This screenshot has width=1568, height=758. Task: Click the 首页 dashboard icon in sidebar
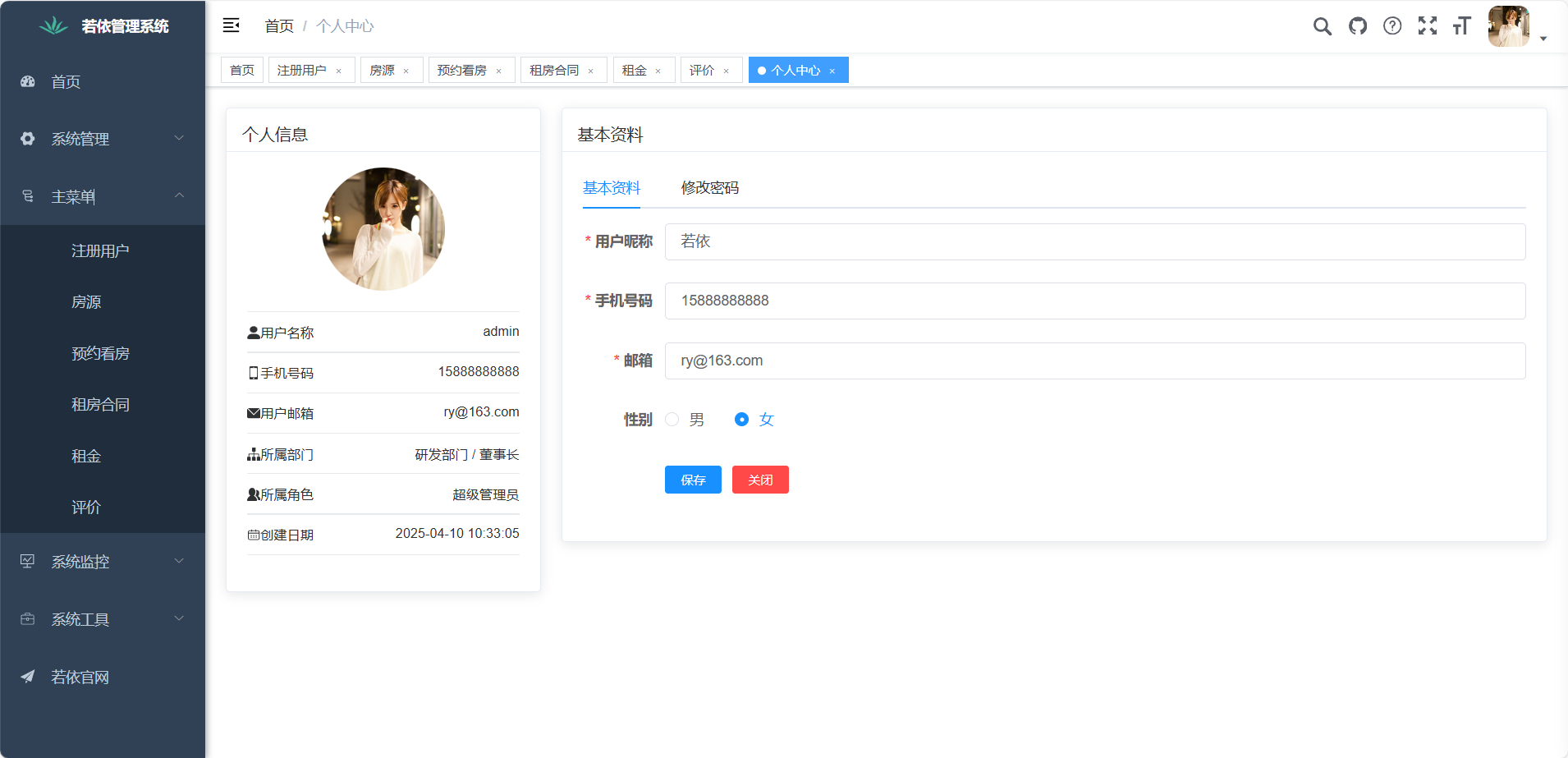point(28,81)
